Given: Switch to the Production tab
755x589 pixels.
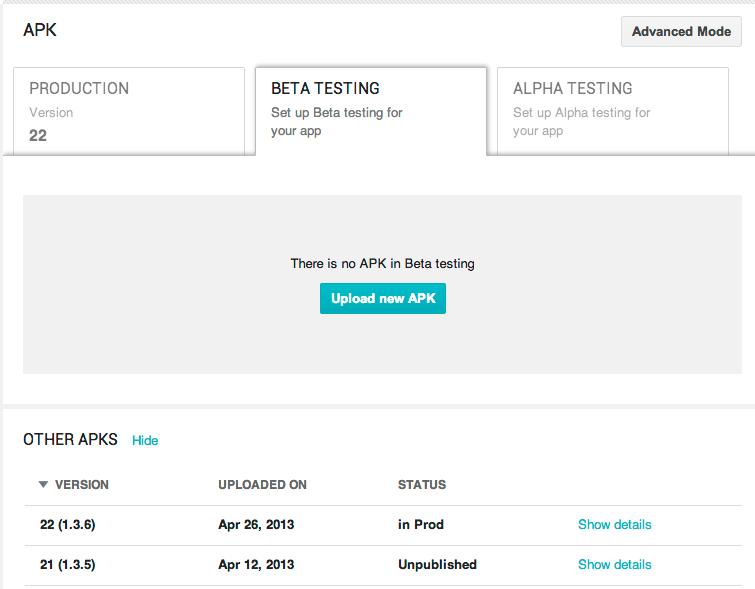Looking at the screenshot, I should coord(128,111).
